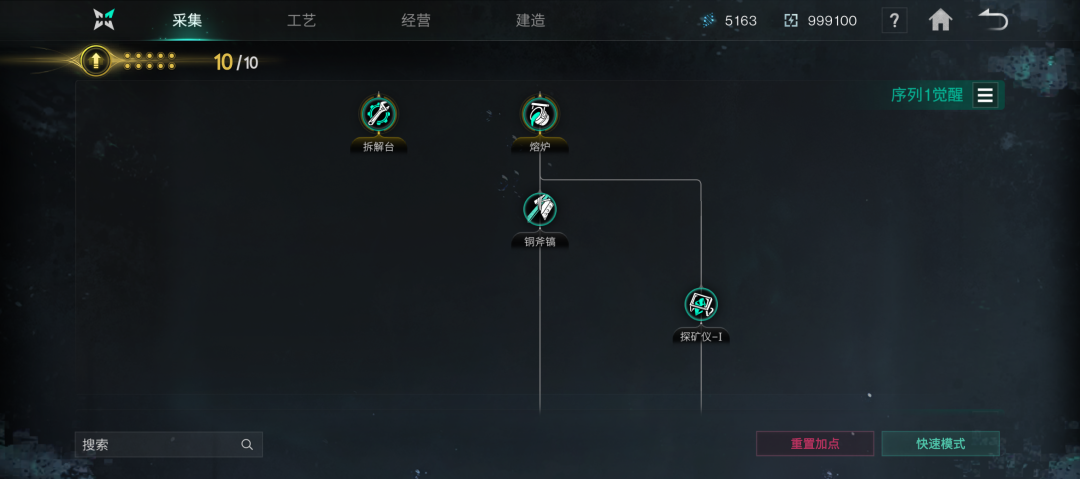Screen dimensions: 1080x479
Task: Switch to the 建造 tab
Action: [530, 20]
